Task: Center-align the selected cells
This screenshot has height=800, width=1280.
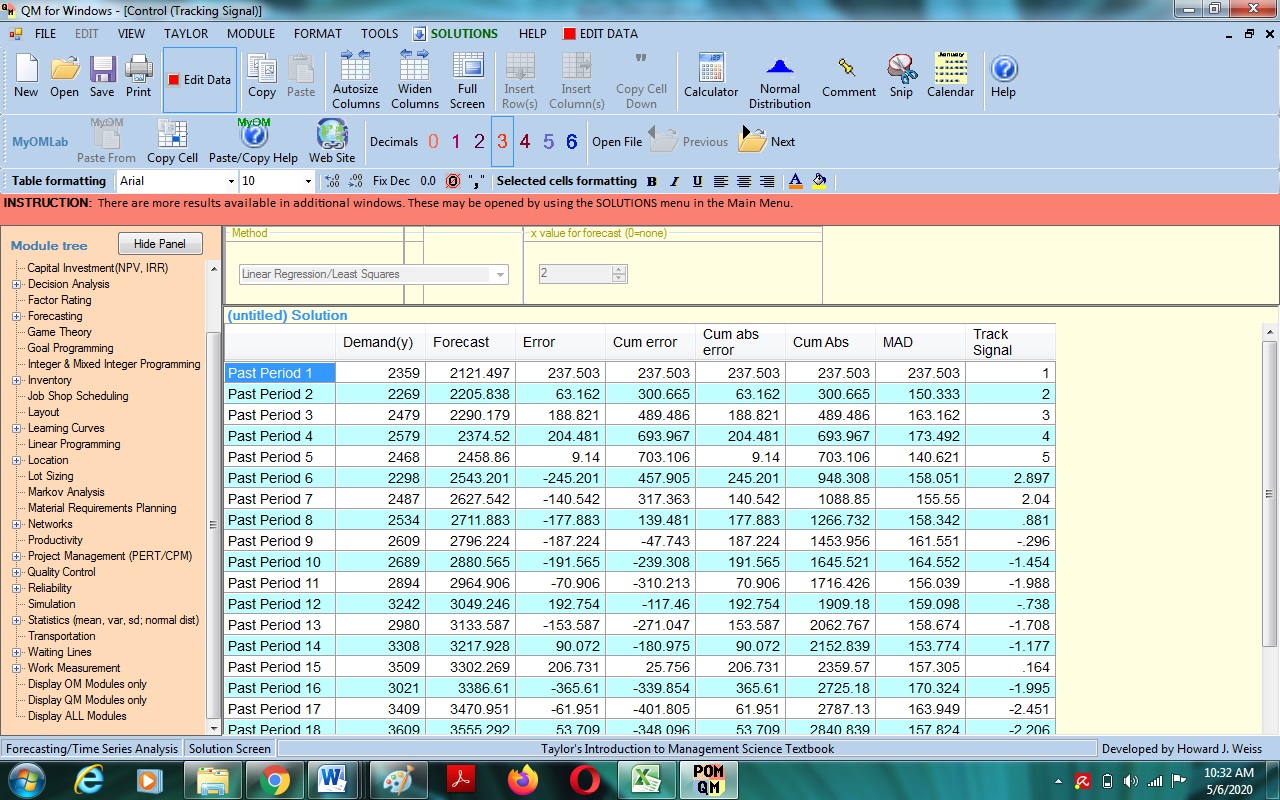Action: (x=744, y=181)
